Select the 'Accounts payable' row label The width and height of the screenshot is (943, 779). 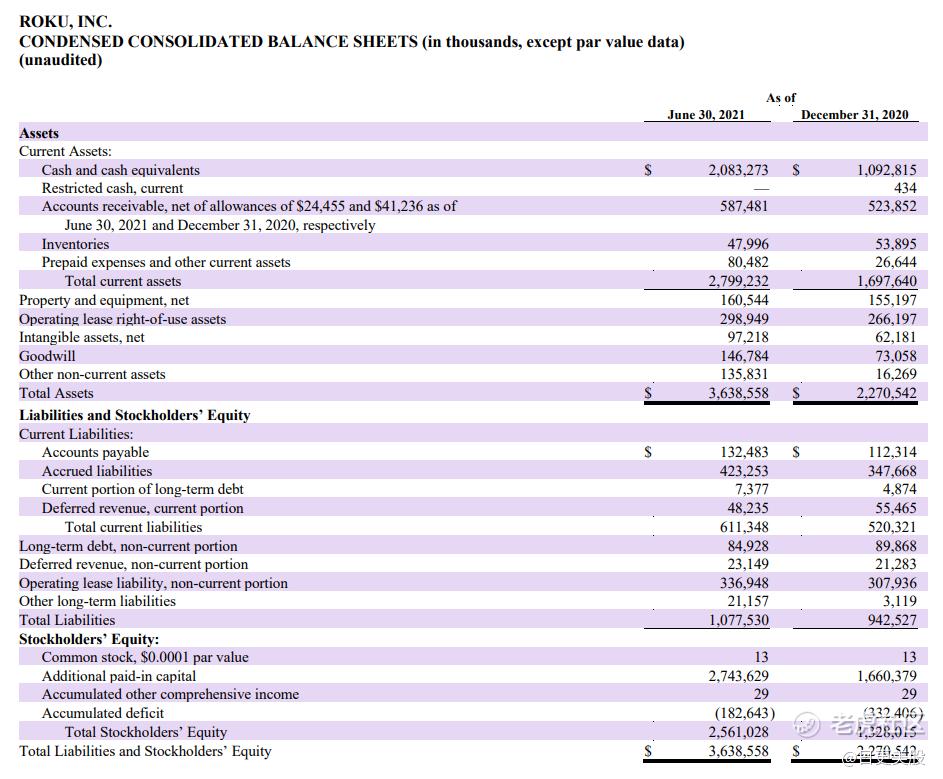click(x=95, y=452)
